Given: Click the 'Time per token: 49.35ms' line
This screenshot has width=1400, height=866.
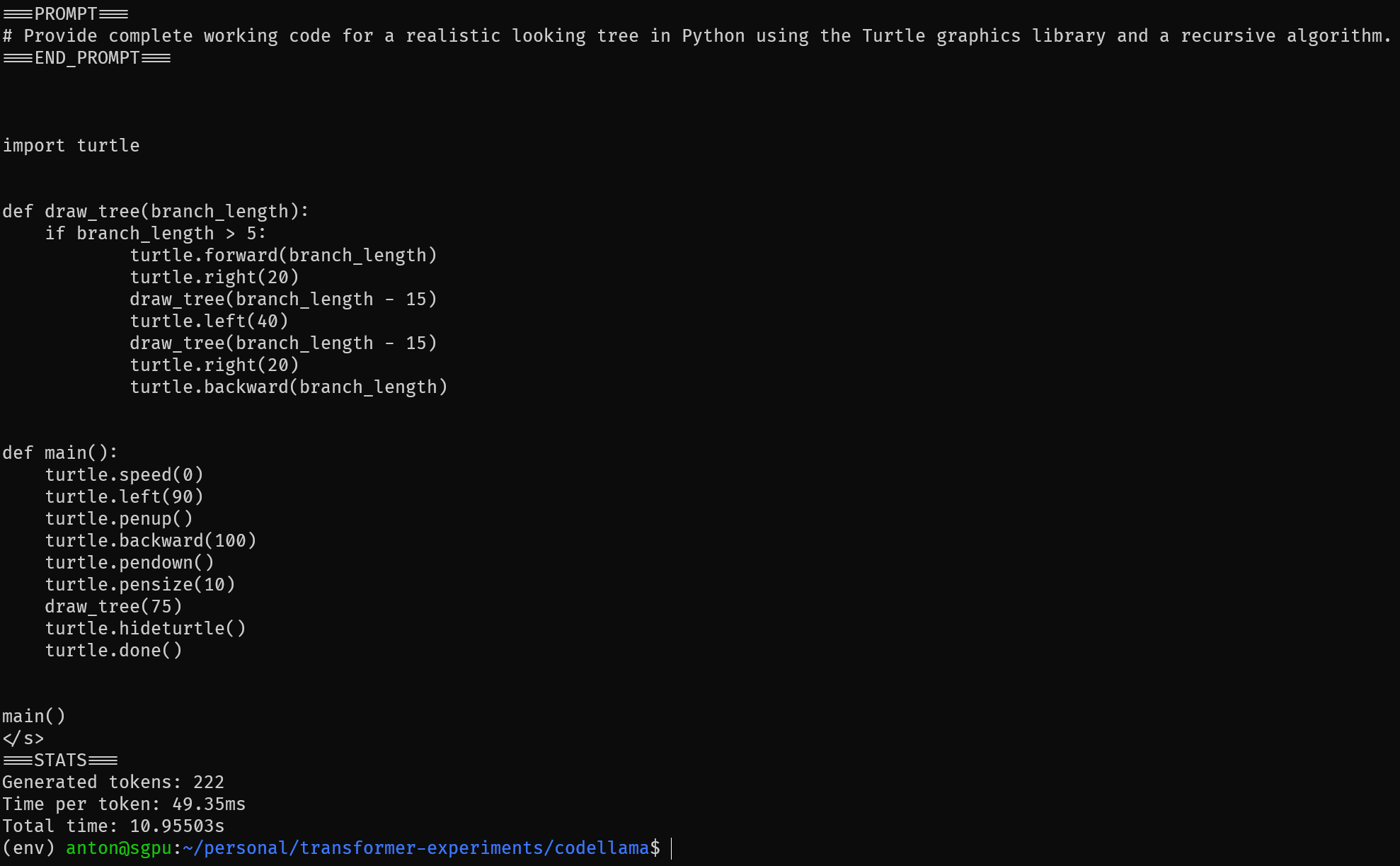Looking at the screenshot, I should 124,804.
